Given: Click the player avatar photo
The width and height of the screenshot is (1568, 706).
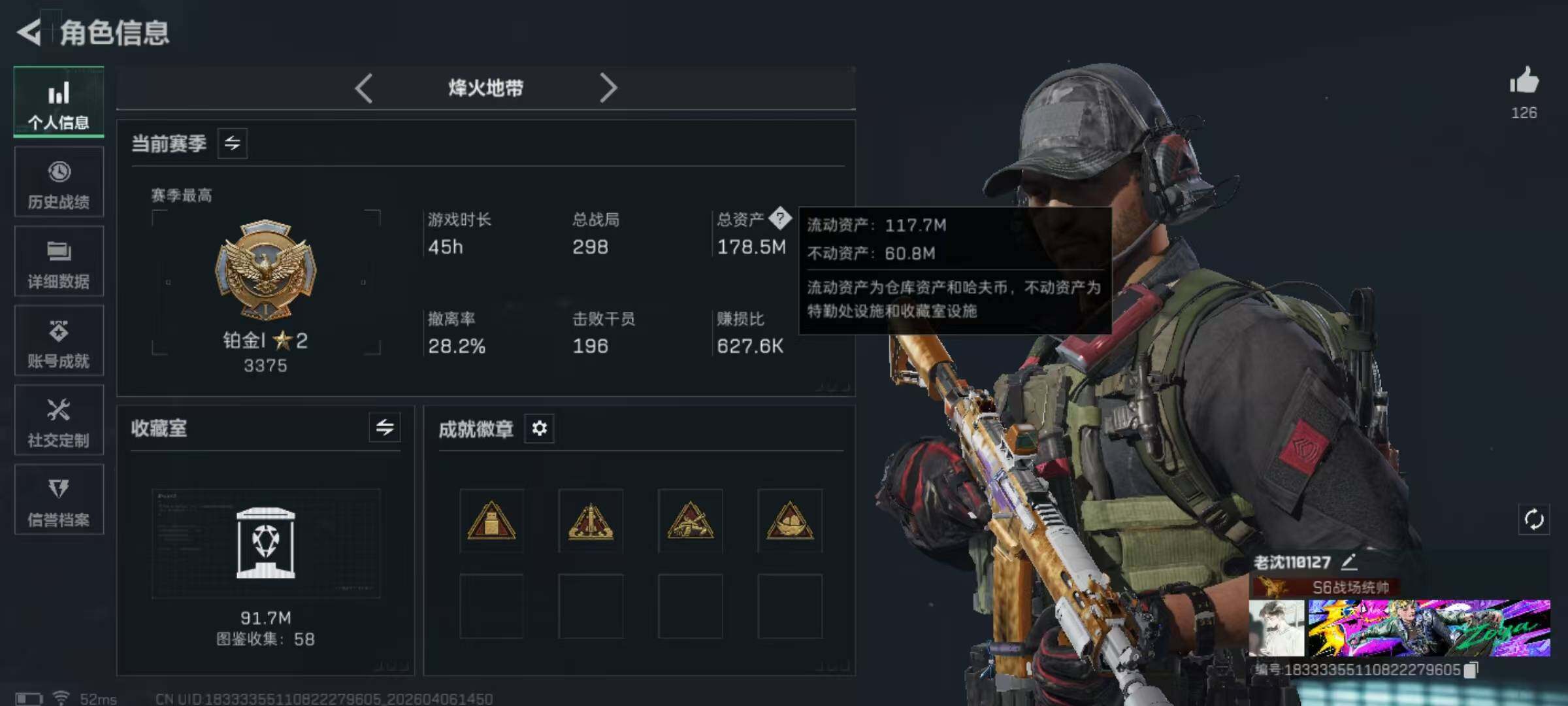Looking at the screenshot, I should click(1277, 628).
